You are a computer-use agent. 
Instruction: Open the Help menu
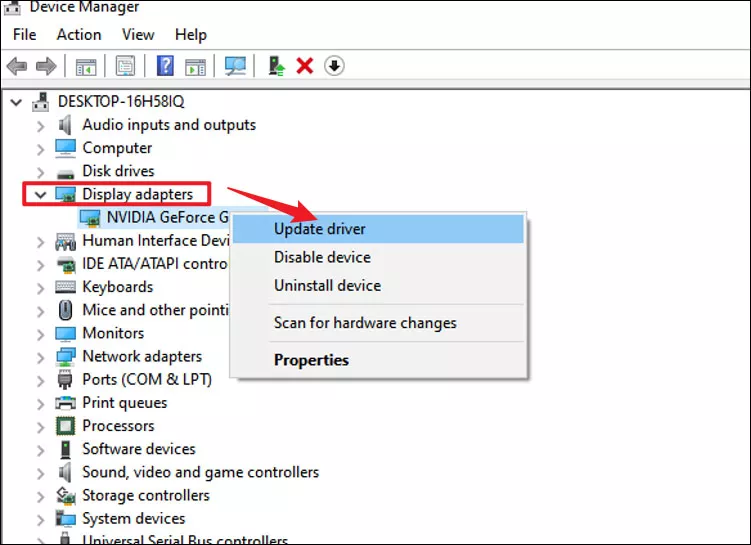[x=191, y=34]
